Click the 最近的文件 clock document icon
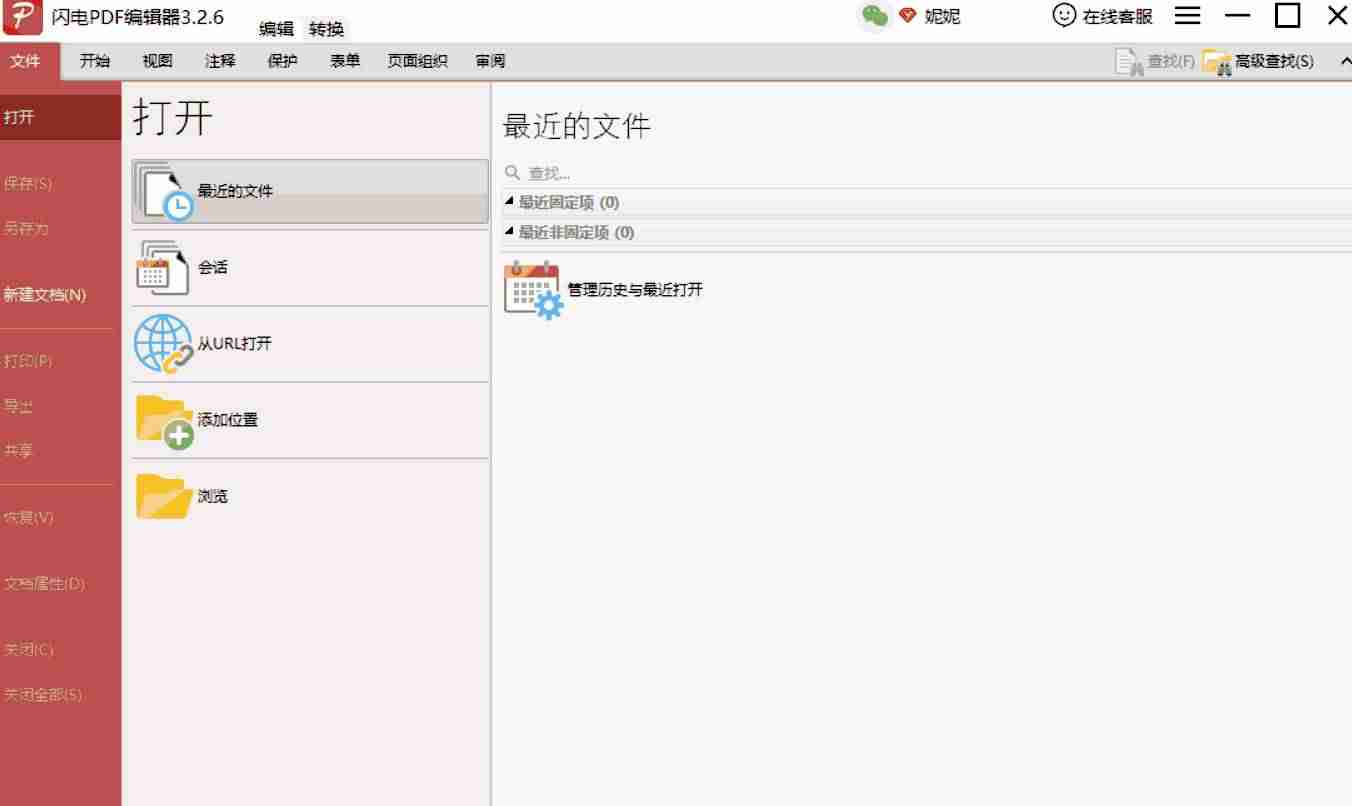Viewport: 1352px width, 806px height. coord(165,192)
